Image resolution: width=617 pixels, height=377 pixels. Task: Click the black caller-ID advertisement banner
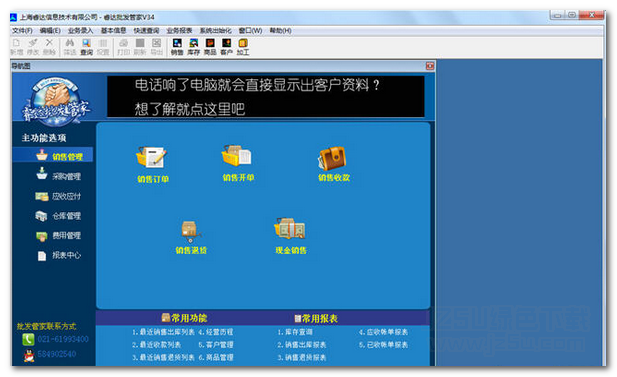point(266,96)
